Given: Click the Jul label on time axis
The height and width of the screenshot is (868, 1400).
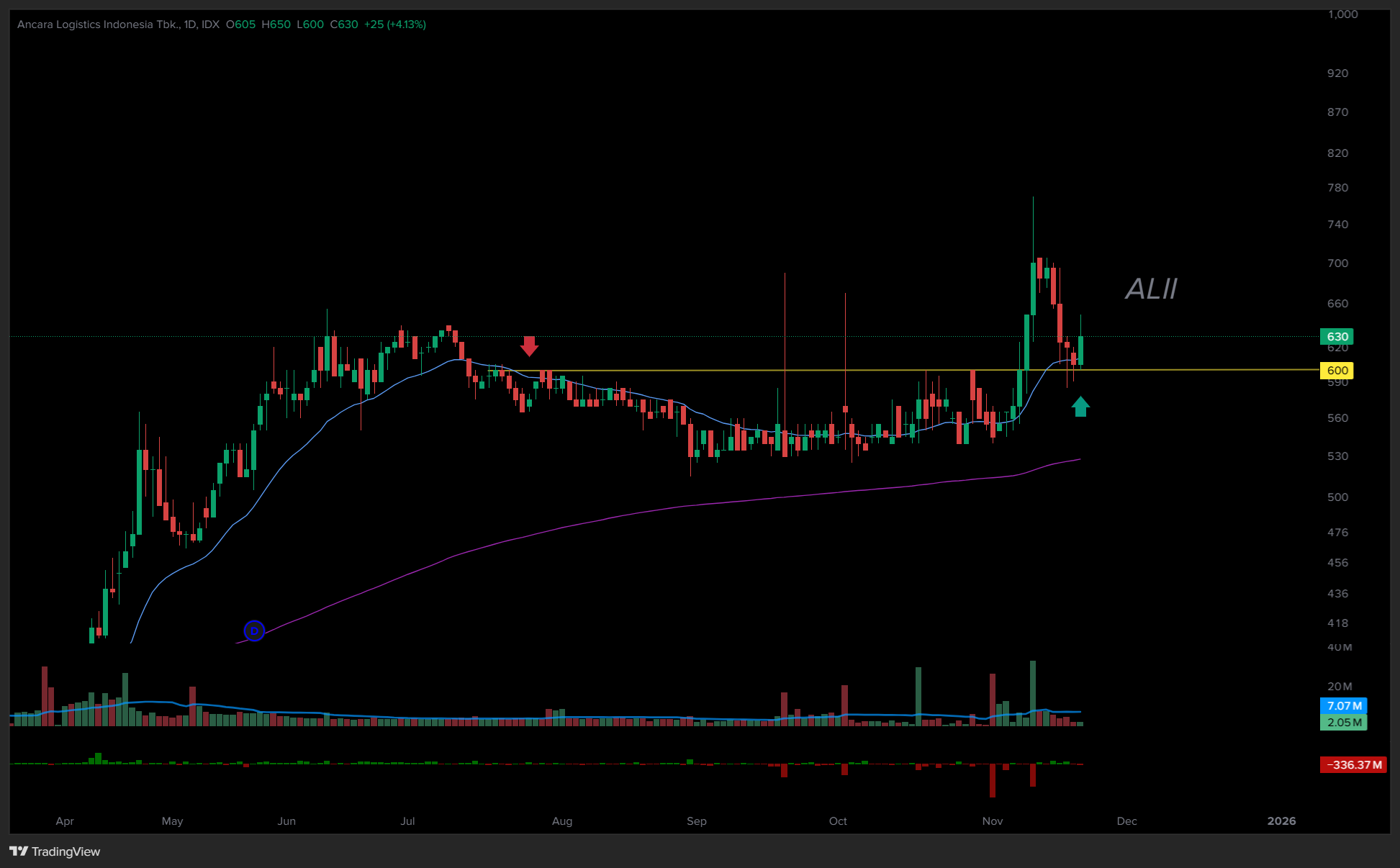Looking at the screenshot, I should pyautogui.click(x=407, y=821).
